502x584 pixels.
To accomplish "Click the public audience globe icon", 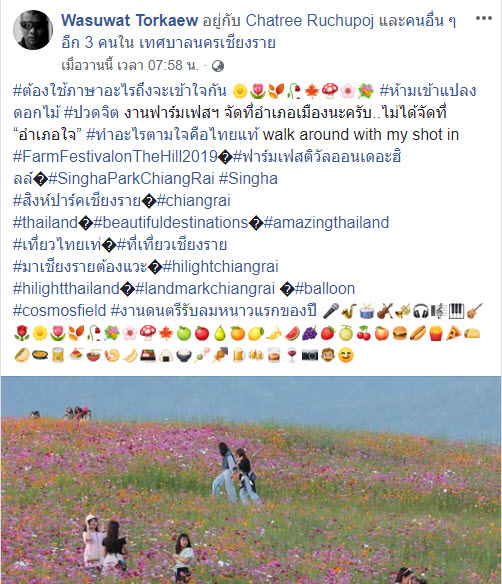I will [x=218, y=66].
